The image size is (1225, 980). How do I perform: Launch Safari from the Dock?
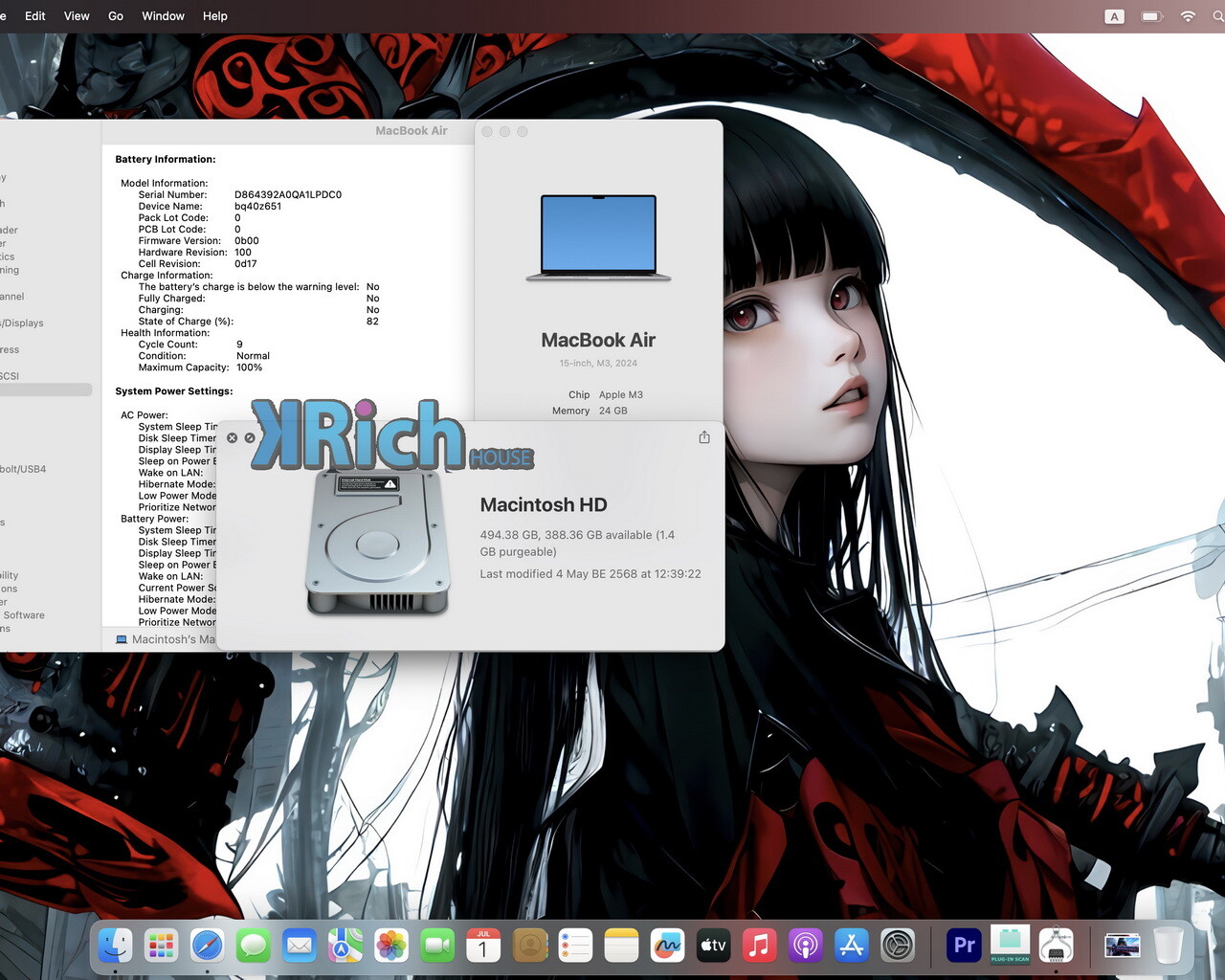208,947
